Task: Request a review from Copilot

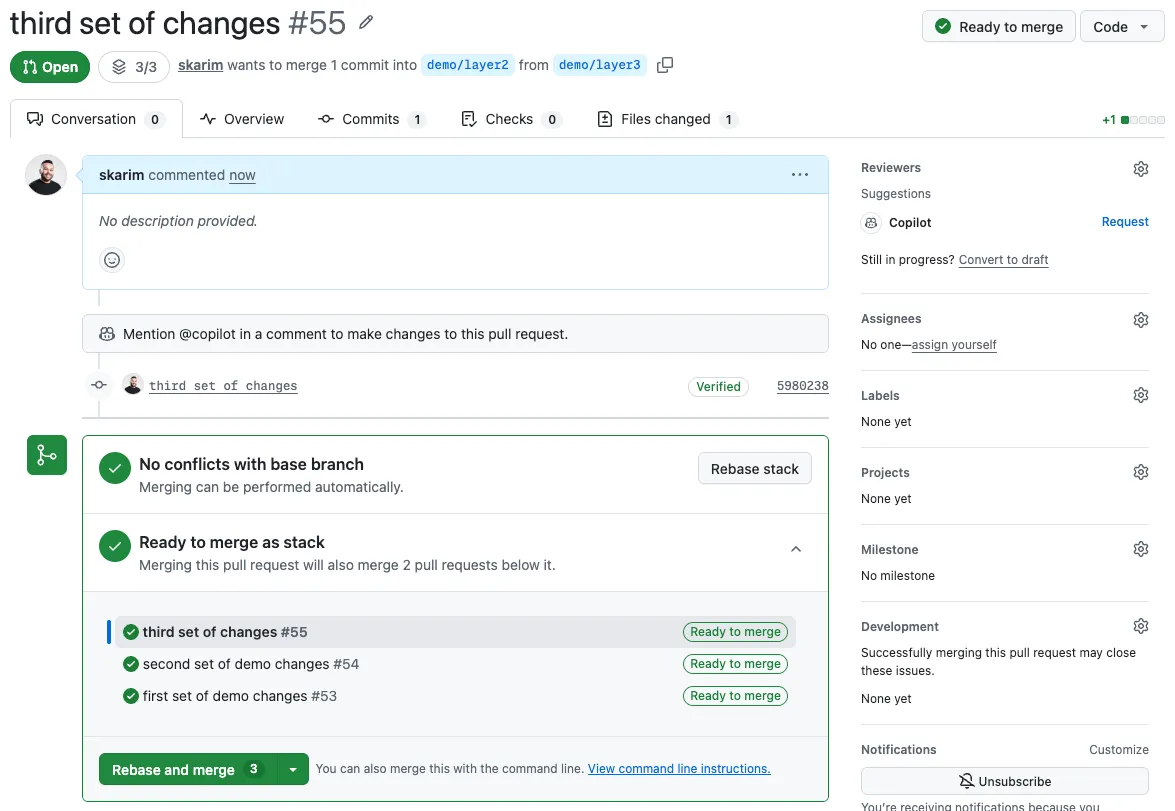Action: pyautogui.click(x=1124, y=221)
